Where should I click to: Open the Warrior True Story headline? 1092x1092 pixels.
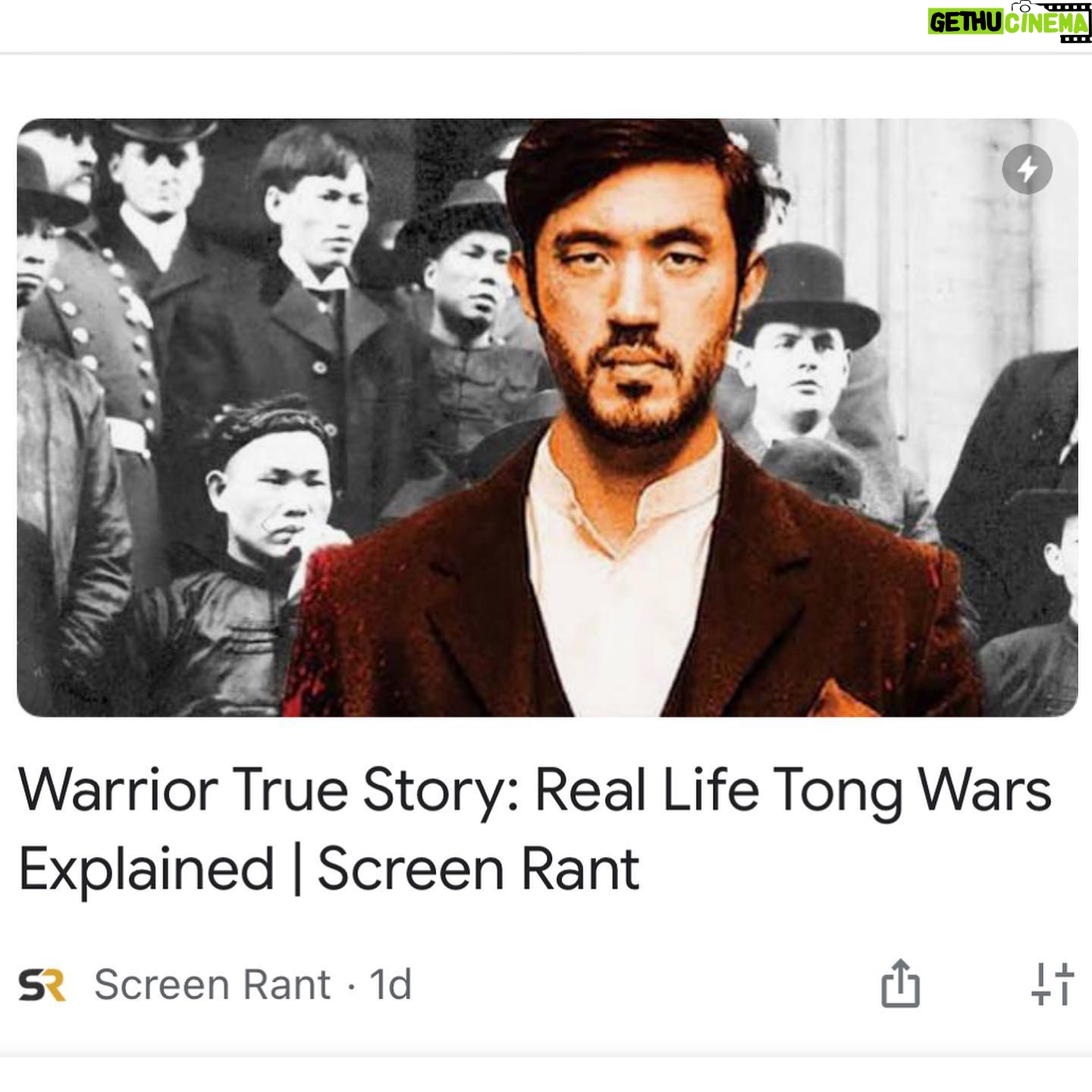[535, 829]
